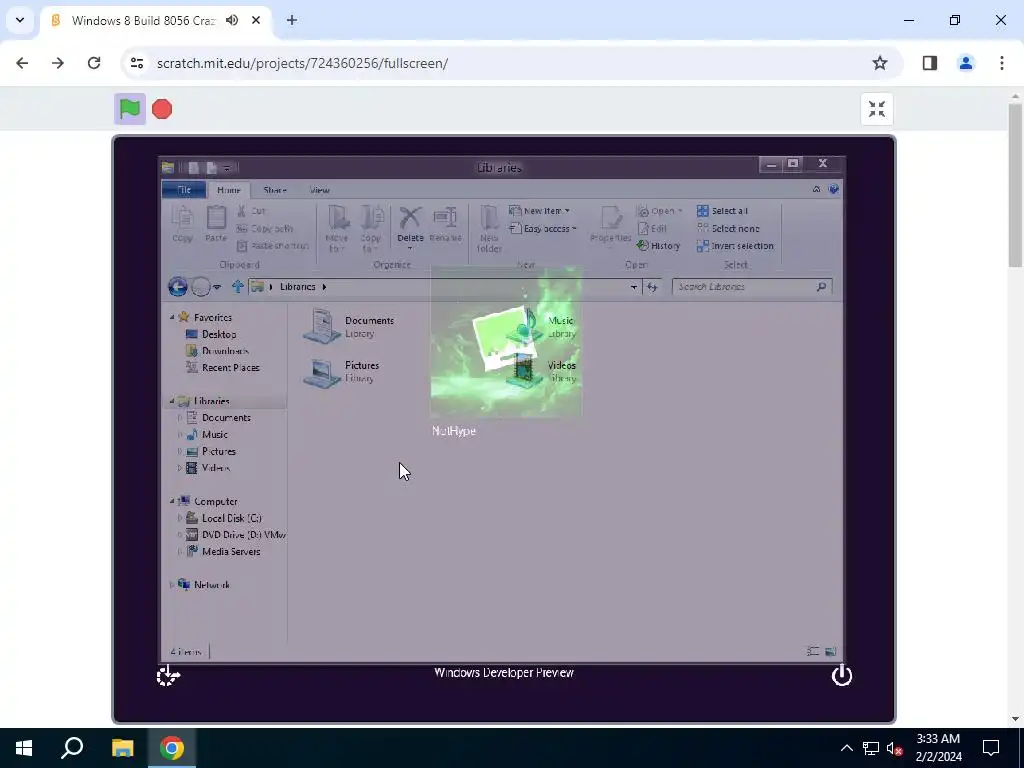This screenshot has width=1024, height=768.
Task: Select the power icon at the bottom right
Action: coord(842,675)
